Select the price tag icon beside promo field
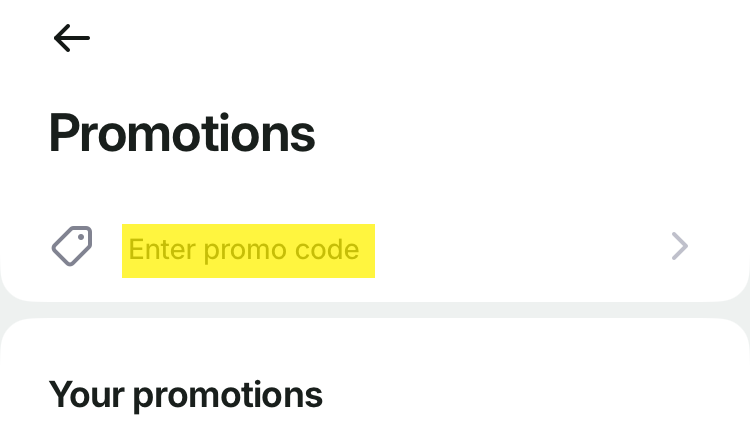This screenshot has height=427, width=750. (72, 246)
